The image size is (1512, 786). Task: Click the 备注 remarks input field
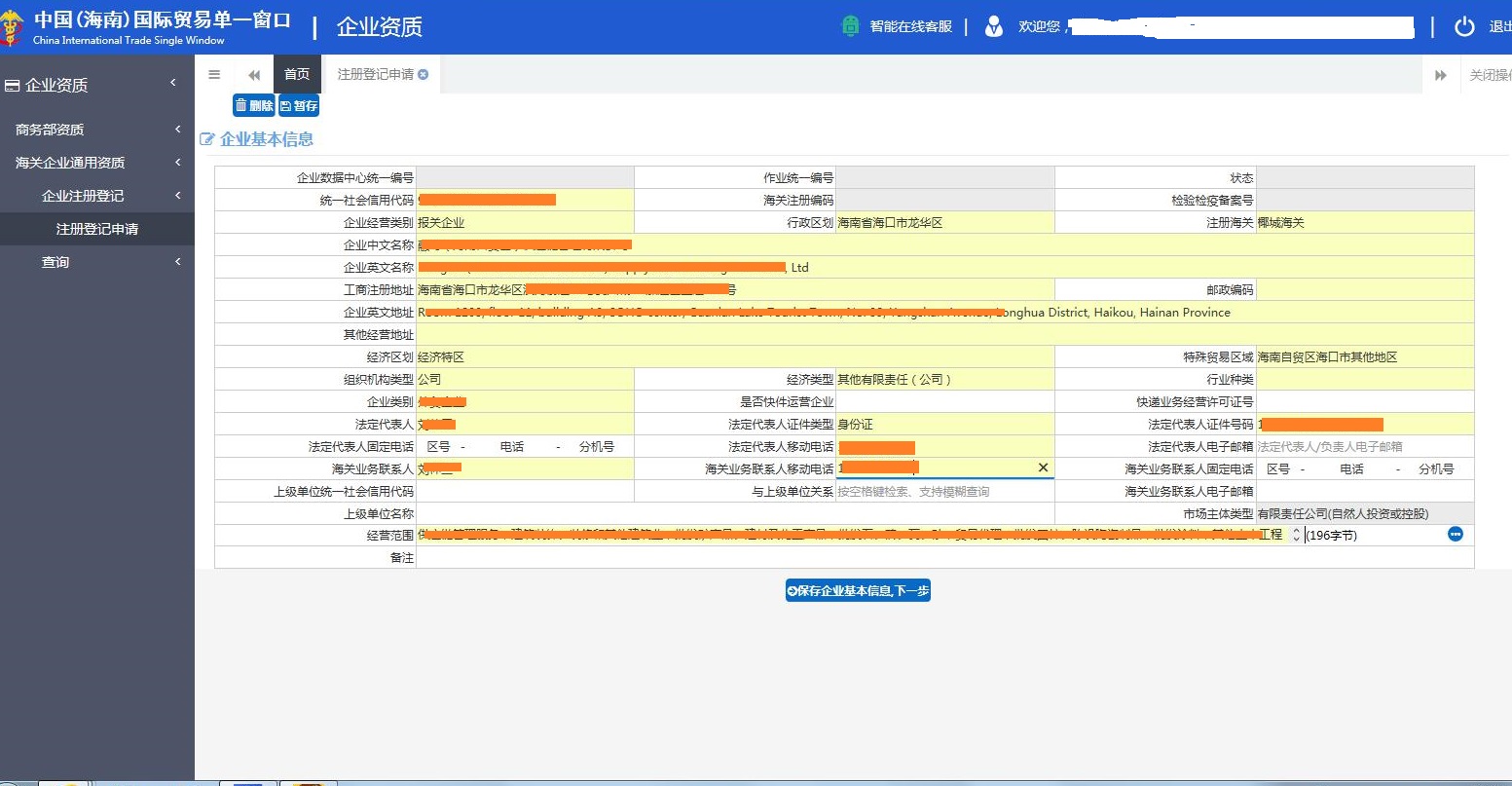click(944, 557)
